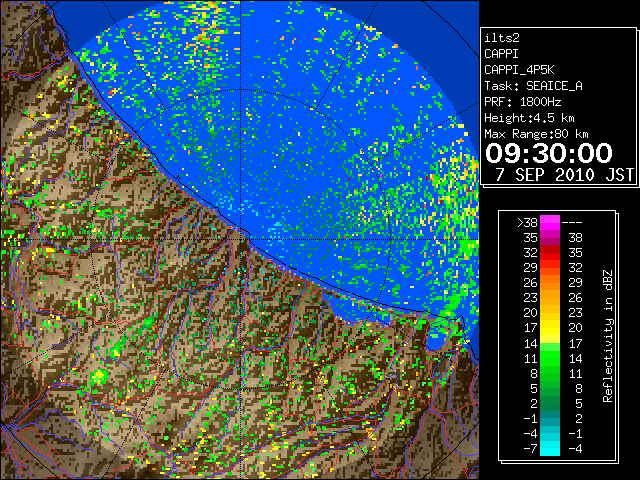Image resolution: width=640 pixels, height=480 pixels.
Task: Click the orange 26-29 dBZ legend swatch
Action: tap(550, 282)
